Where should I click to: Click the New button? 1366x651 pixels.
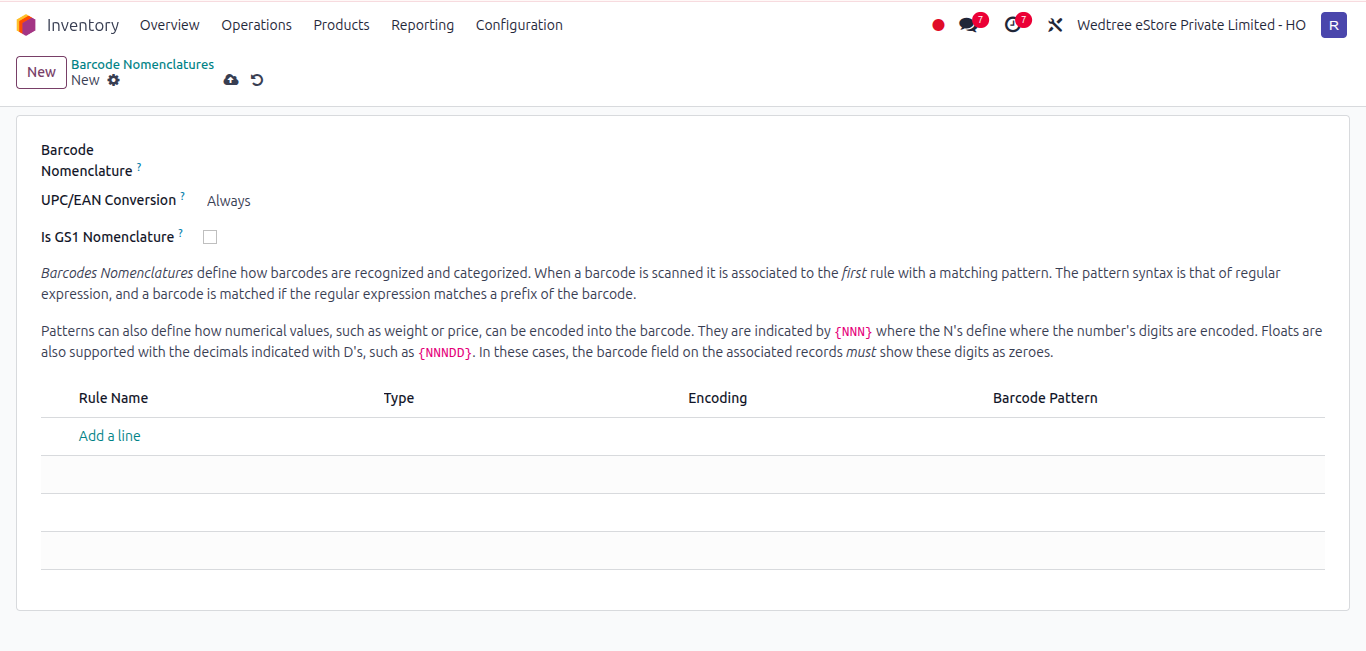[x=42, y=72]
